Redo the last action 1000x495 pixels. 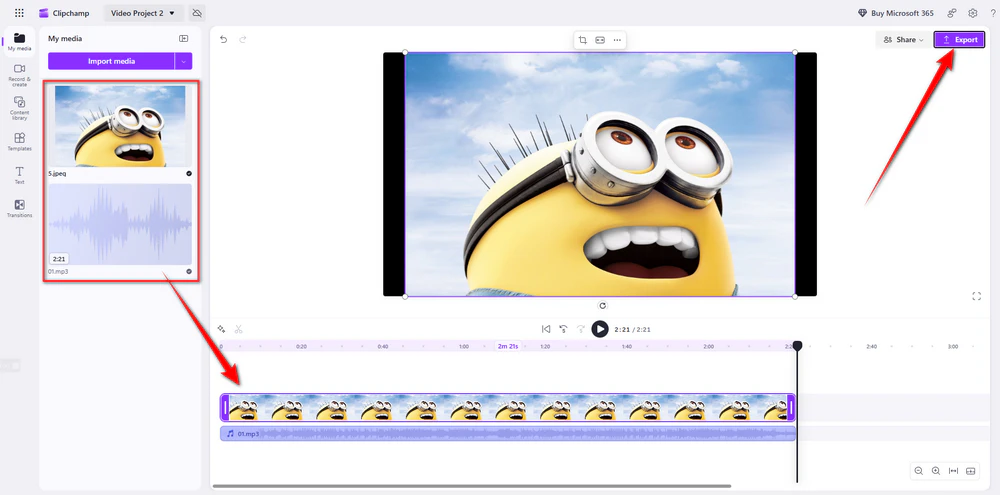(242, 40)
